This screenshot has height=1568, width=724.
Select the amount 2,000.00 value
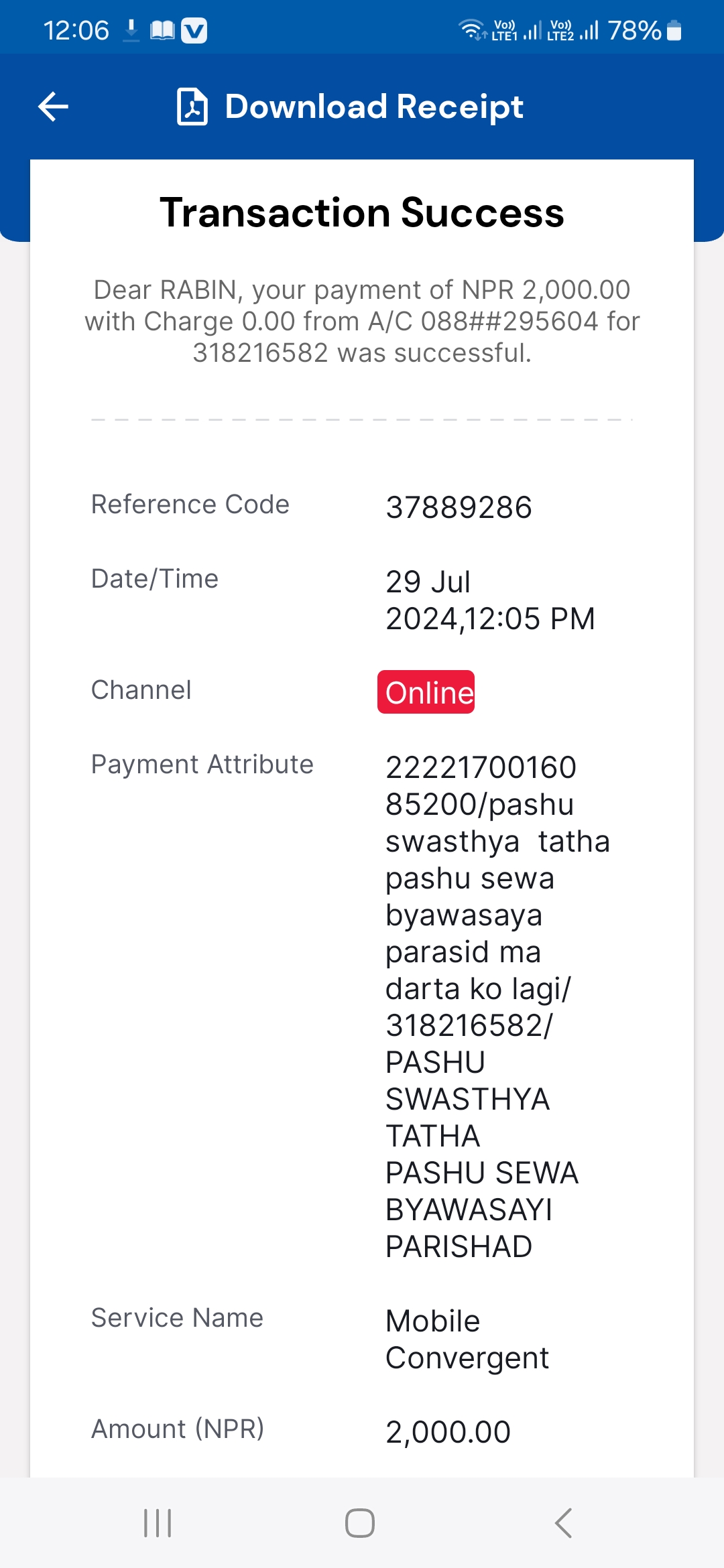click(x=448, y=1432)
